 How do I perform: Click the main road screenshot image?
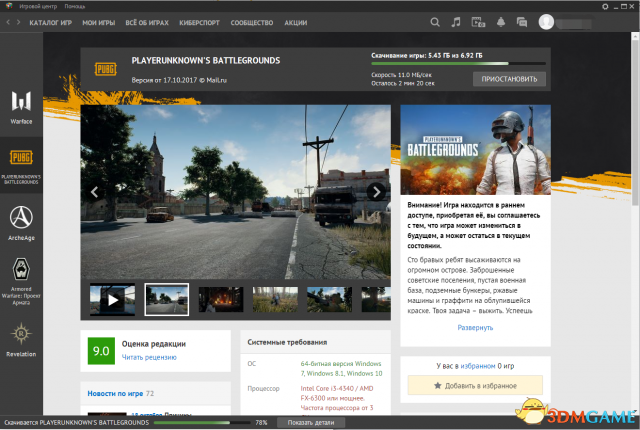click(x=236, y=192)
